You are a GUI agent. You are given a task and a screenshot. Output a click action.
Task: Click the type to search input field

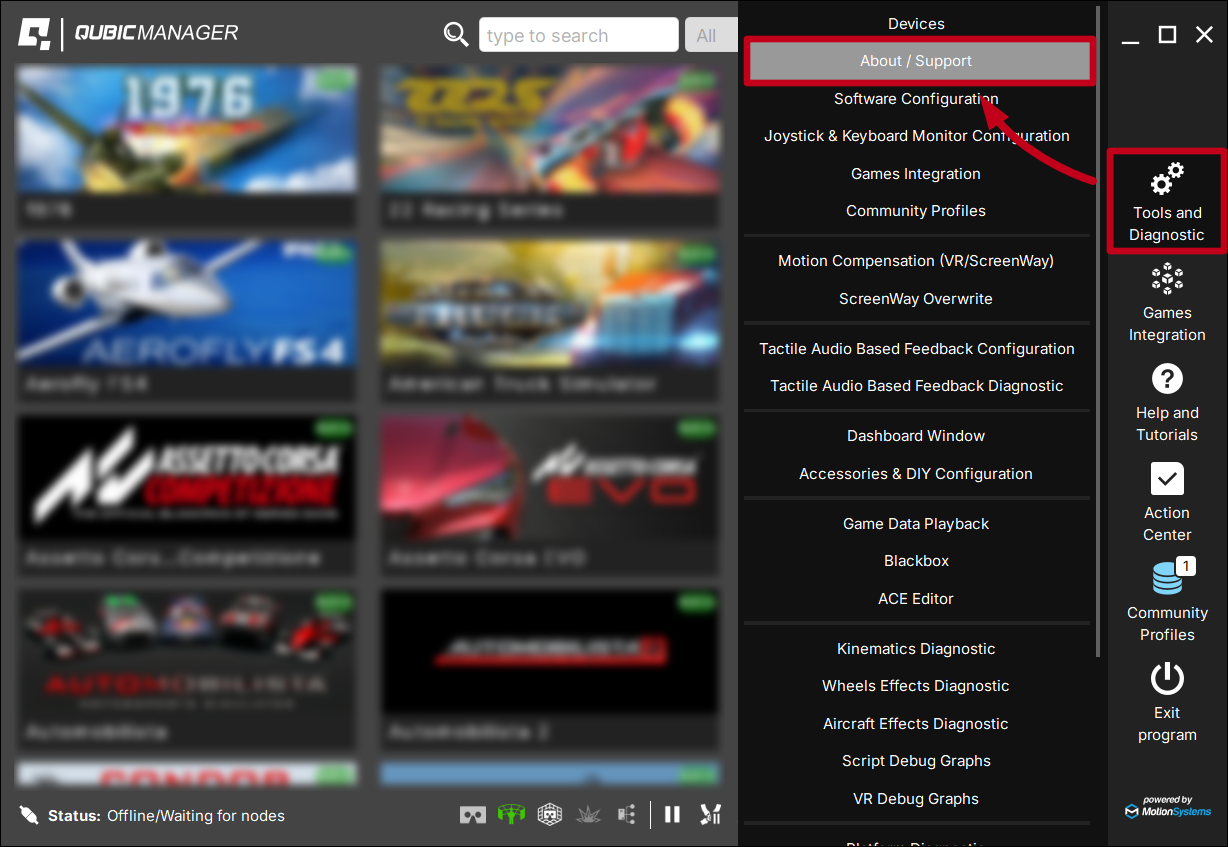point(578,34)
